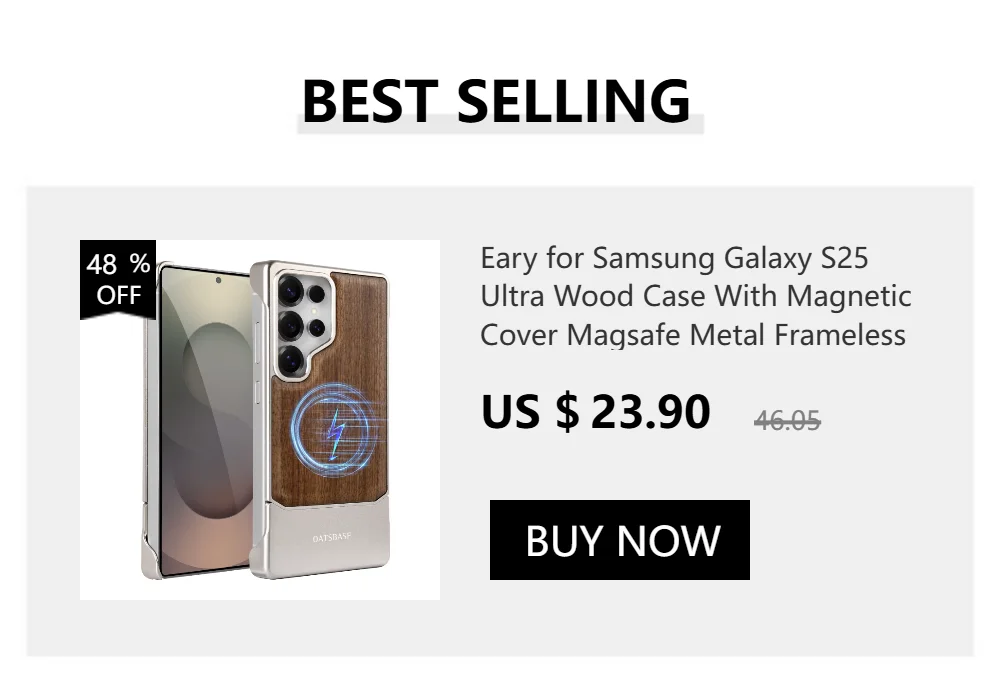Viewport: 1004px width, 700px height.
Task: Click the US $ 23.90 sale price
Action: [595, 412]
